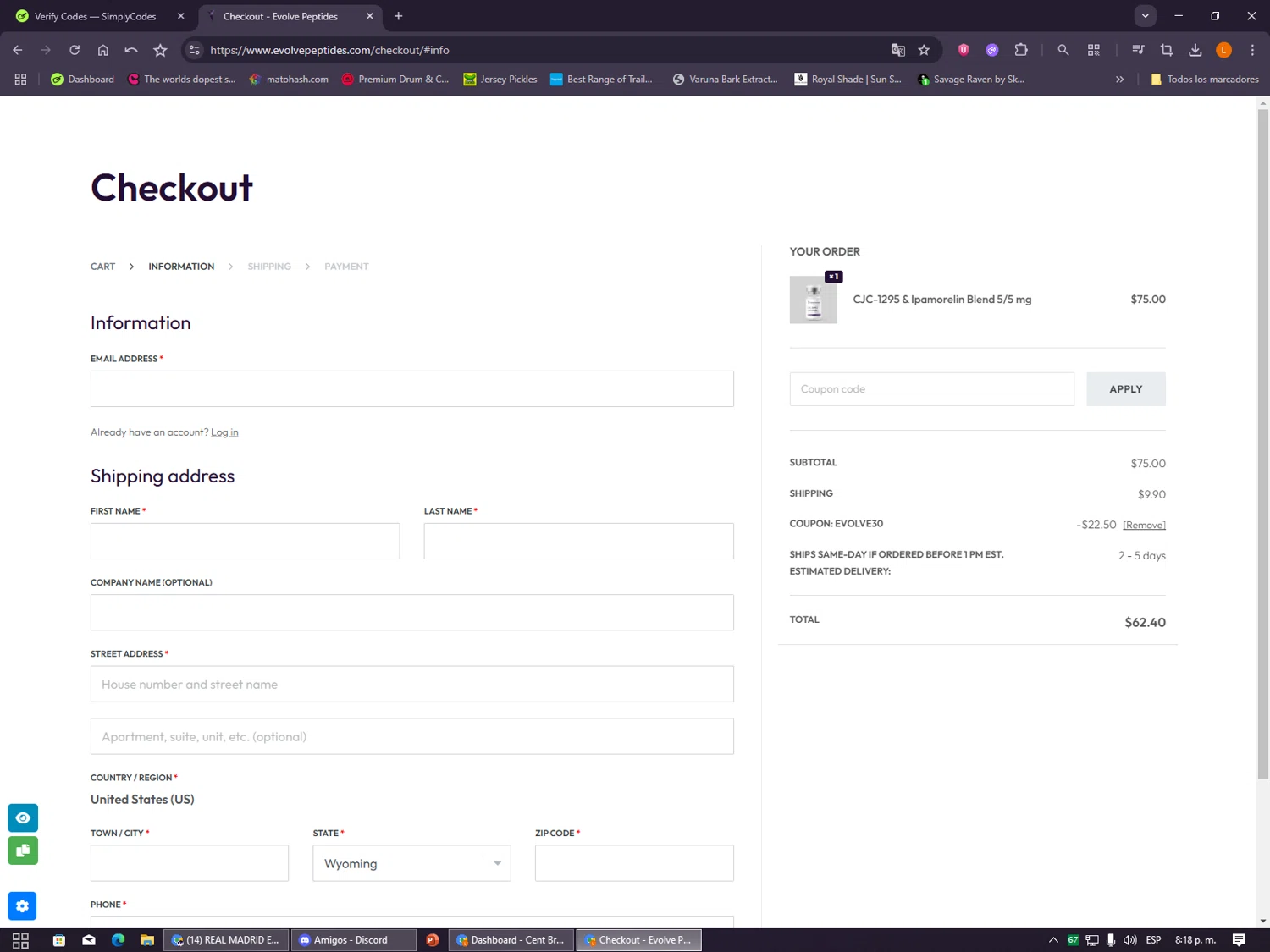Remove the EVOLVE30 coupon
1270x952 pixels.
click(1144, 526)
